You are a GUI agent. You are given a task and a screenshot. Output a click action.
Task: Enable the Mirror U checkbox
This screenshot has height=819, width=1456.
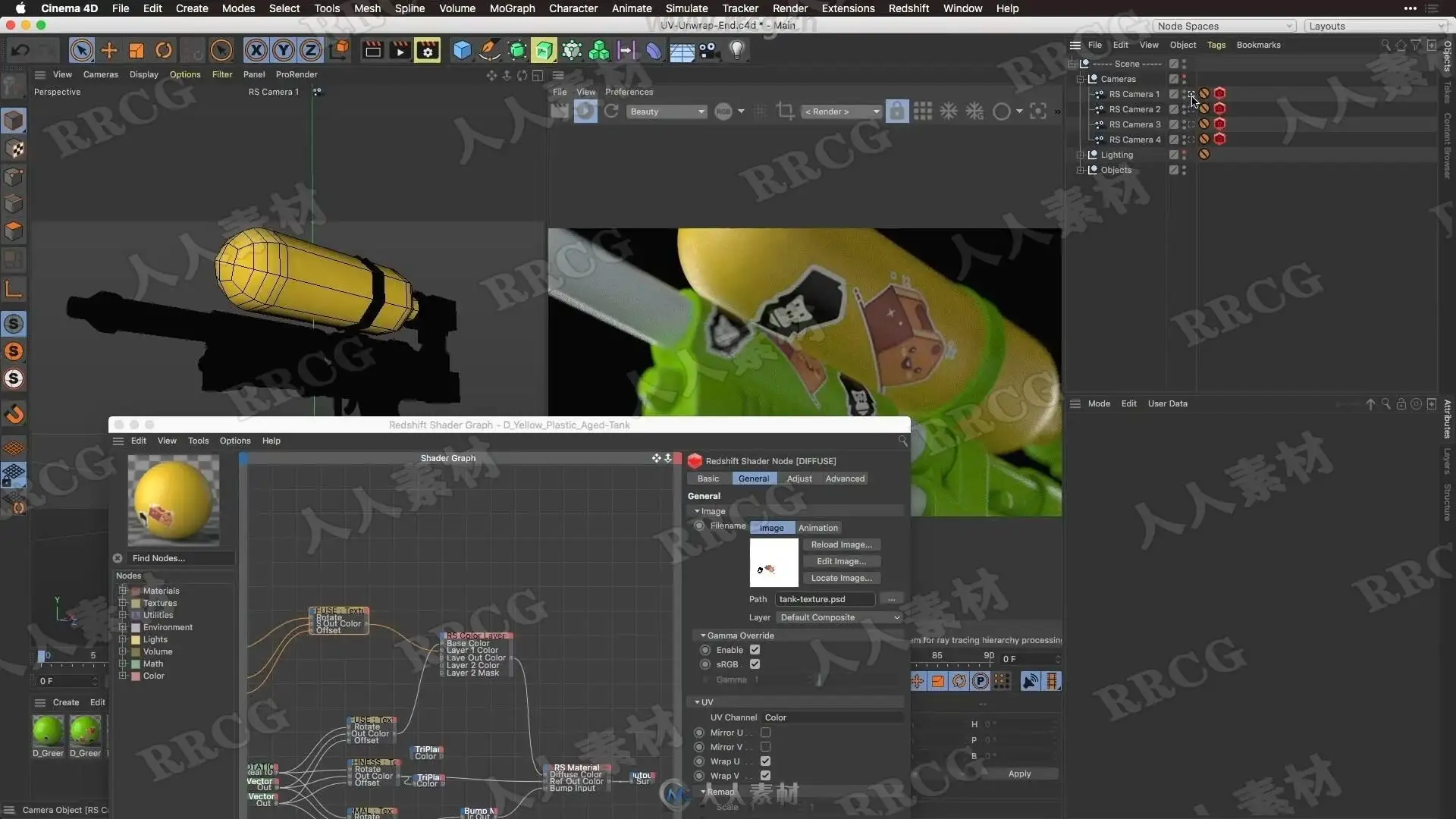coord(766,733)
